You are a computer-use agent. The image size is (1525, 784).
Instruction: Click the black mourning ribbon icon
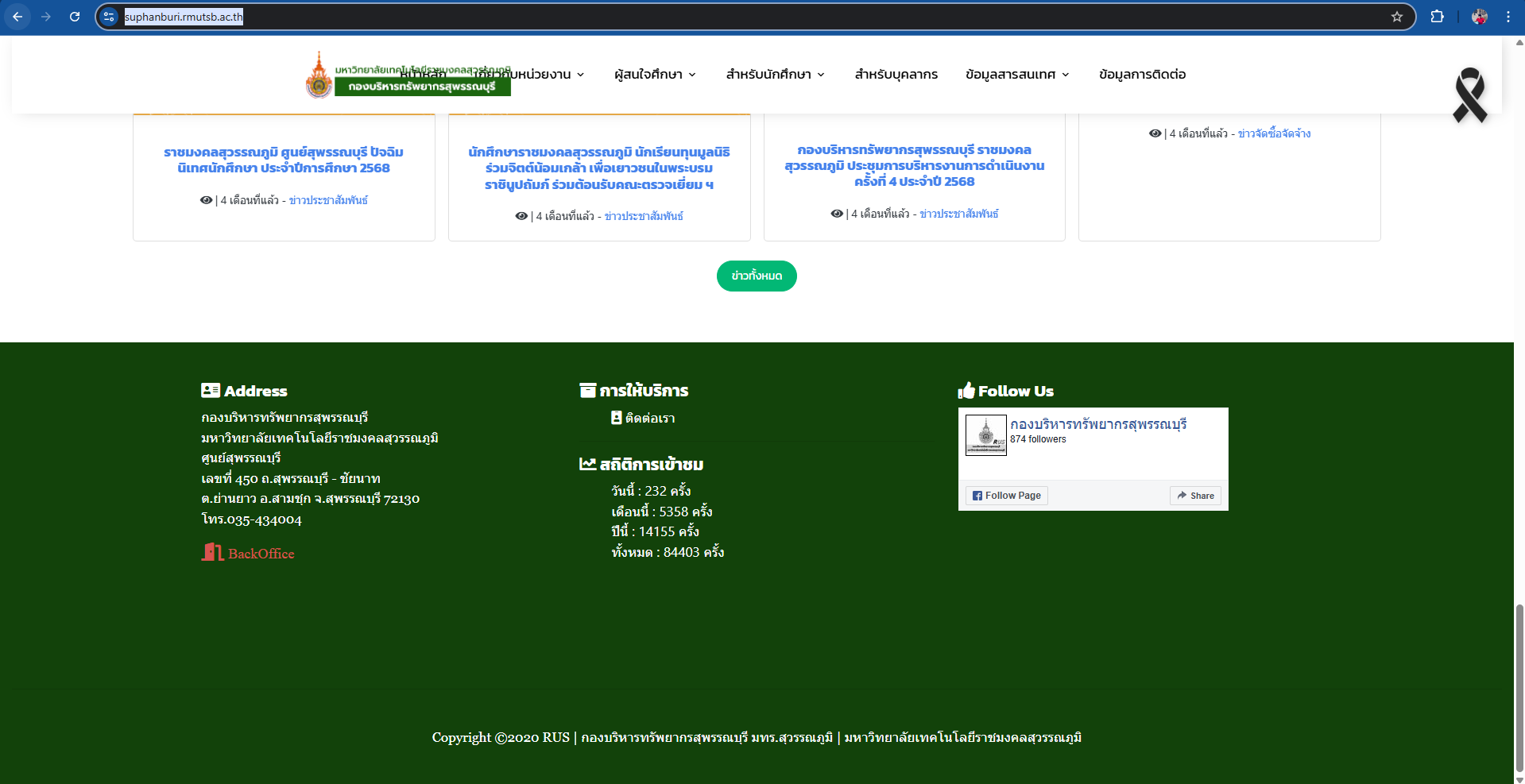click(x=1469, y=95)
